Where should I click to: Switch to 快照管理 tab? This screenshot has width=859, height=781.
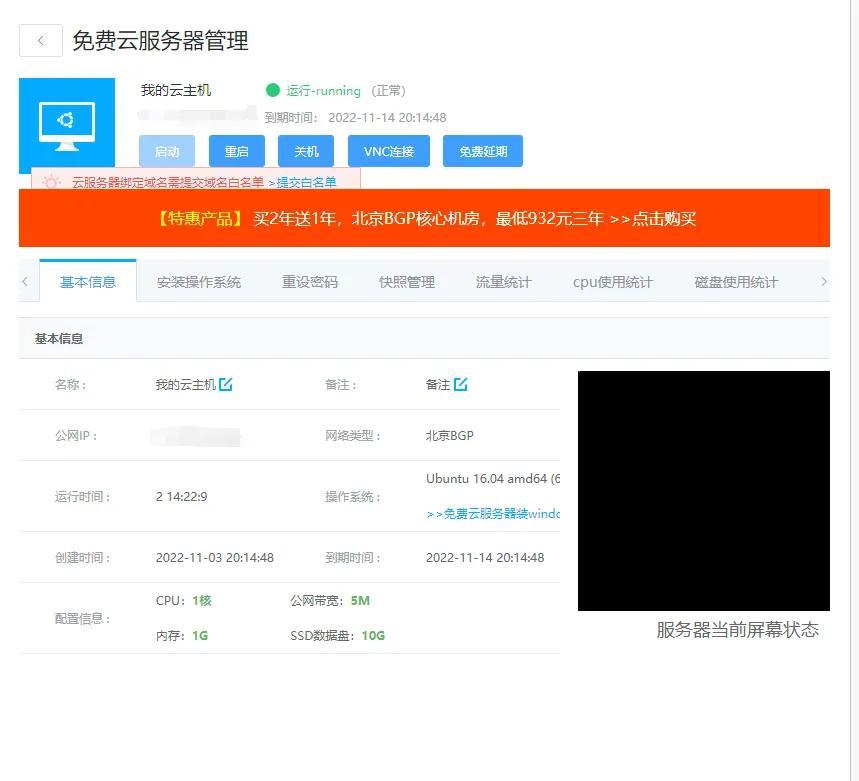coord(407,282)
